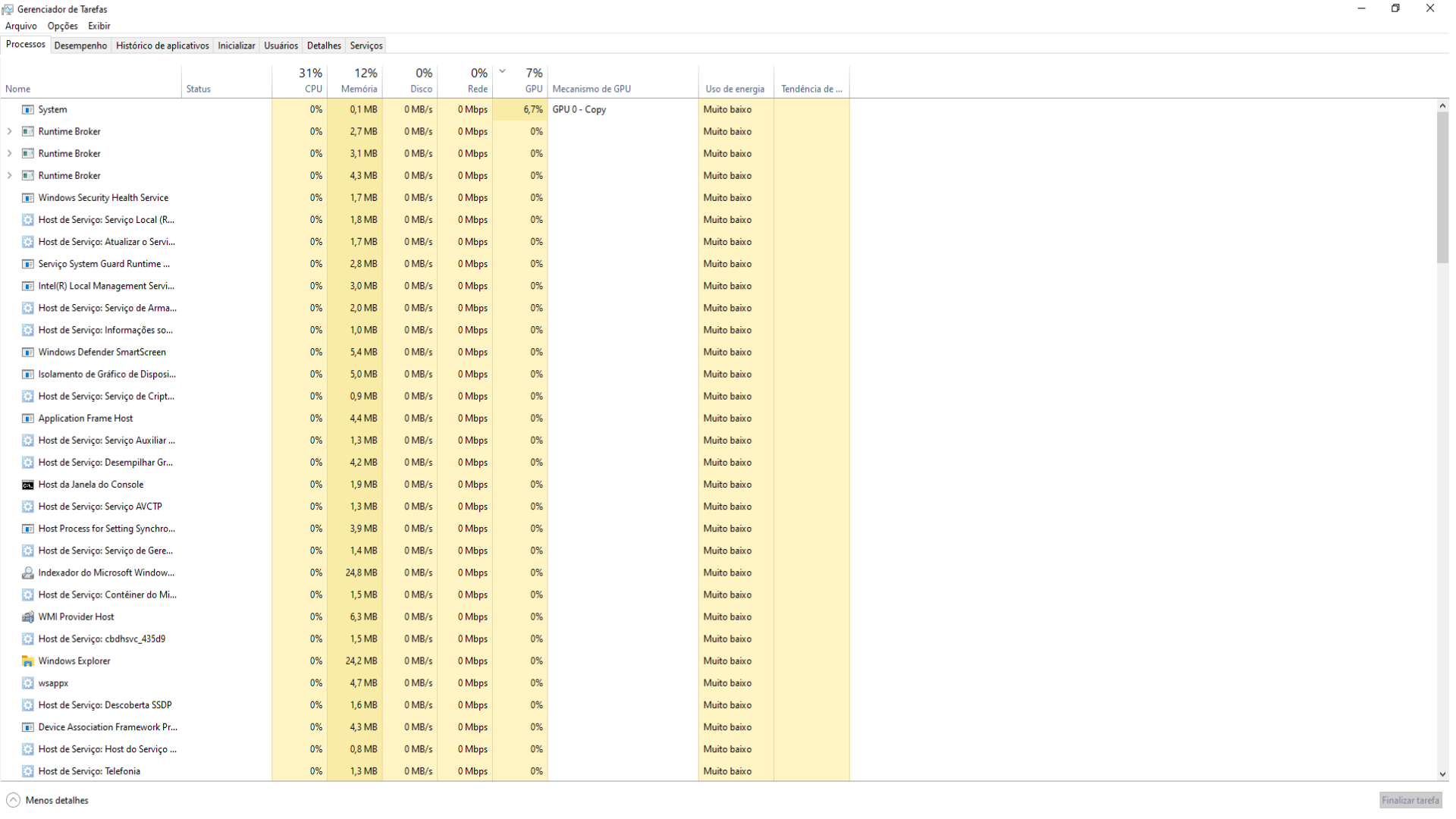The height and width of the screenshot is (819, 1456).
Task: Click the scrollbar down arrow
Action: 1442,774
